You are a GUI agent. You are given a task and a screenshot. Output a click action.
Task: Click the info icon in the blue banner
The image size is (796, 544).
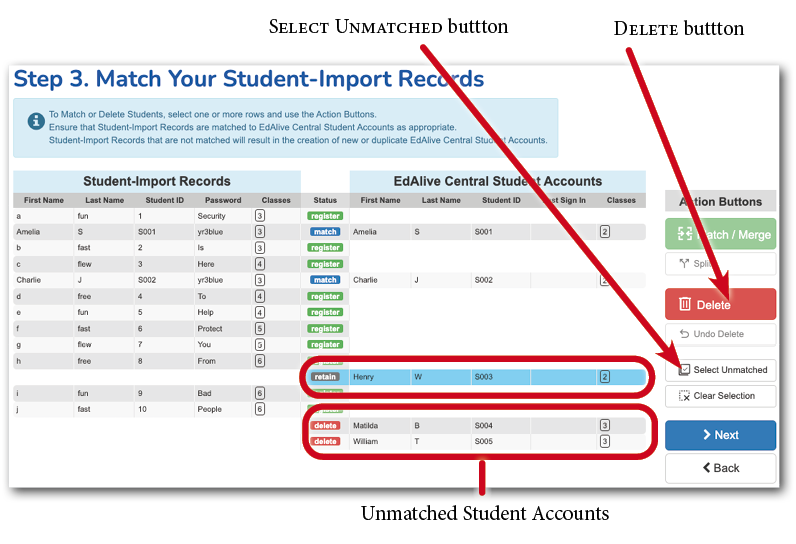point(36,121)
